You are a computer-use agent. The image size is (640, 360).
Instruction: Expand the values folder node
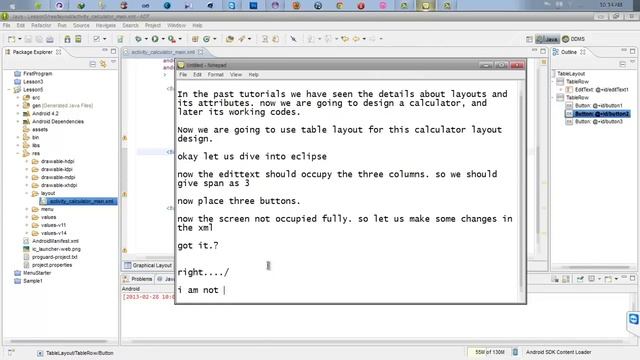[27, 217]
